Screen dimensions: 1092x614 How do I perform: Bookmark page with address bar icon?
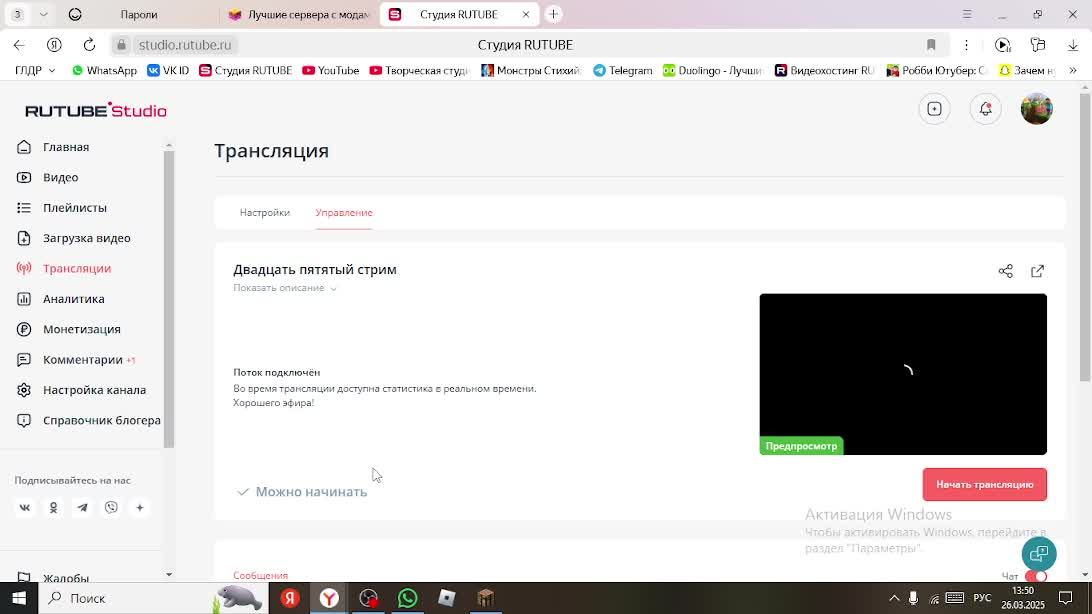pos(931,45)
